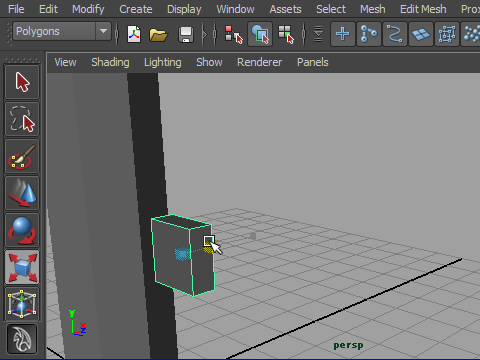Open the Create menu
This screenshot has width=480, height=360.
pyautogui.click(x=136, y=9)
